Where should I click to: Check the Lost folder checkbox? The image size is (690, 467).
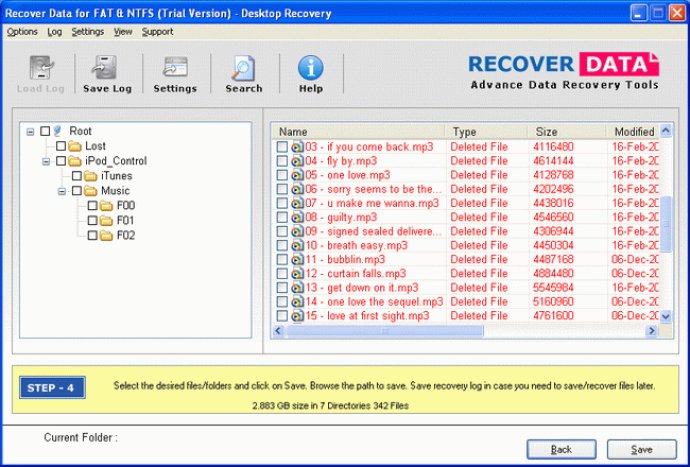coord(61,146)
